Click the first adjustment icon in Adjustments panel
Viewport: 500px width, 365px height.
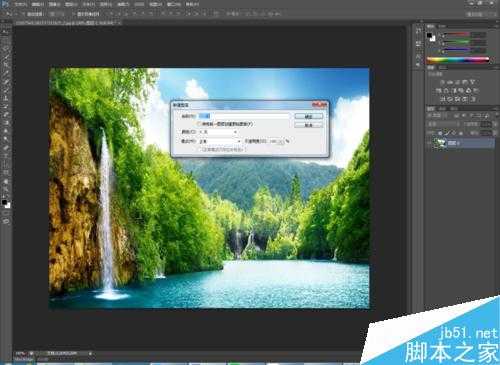(x=442, y=82)
